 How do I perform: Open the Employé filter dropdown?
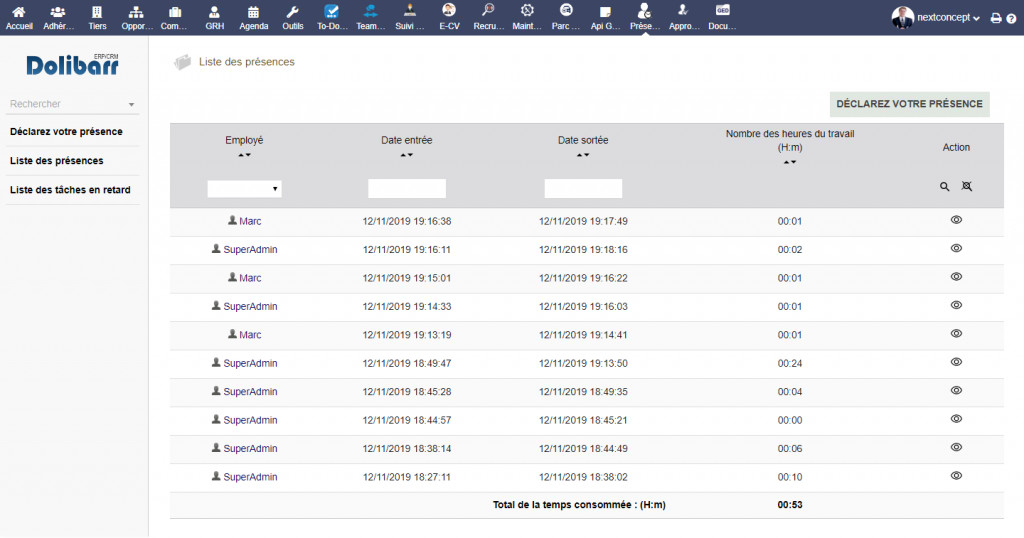pos(244,189)
